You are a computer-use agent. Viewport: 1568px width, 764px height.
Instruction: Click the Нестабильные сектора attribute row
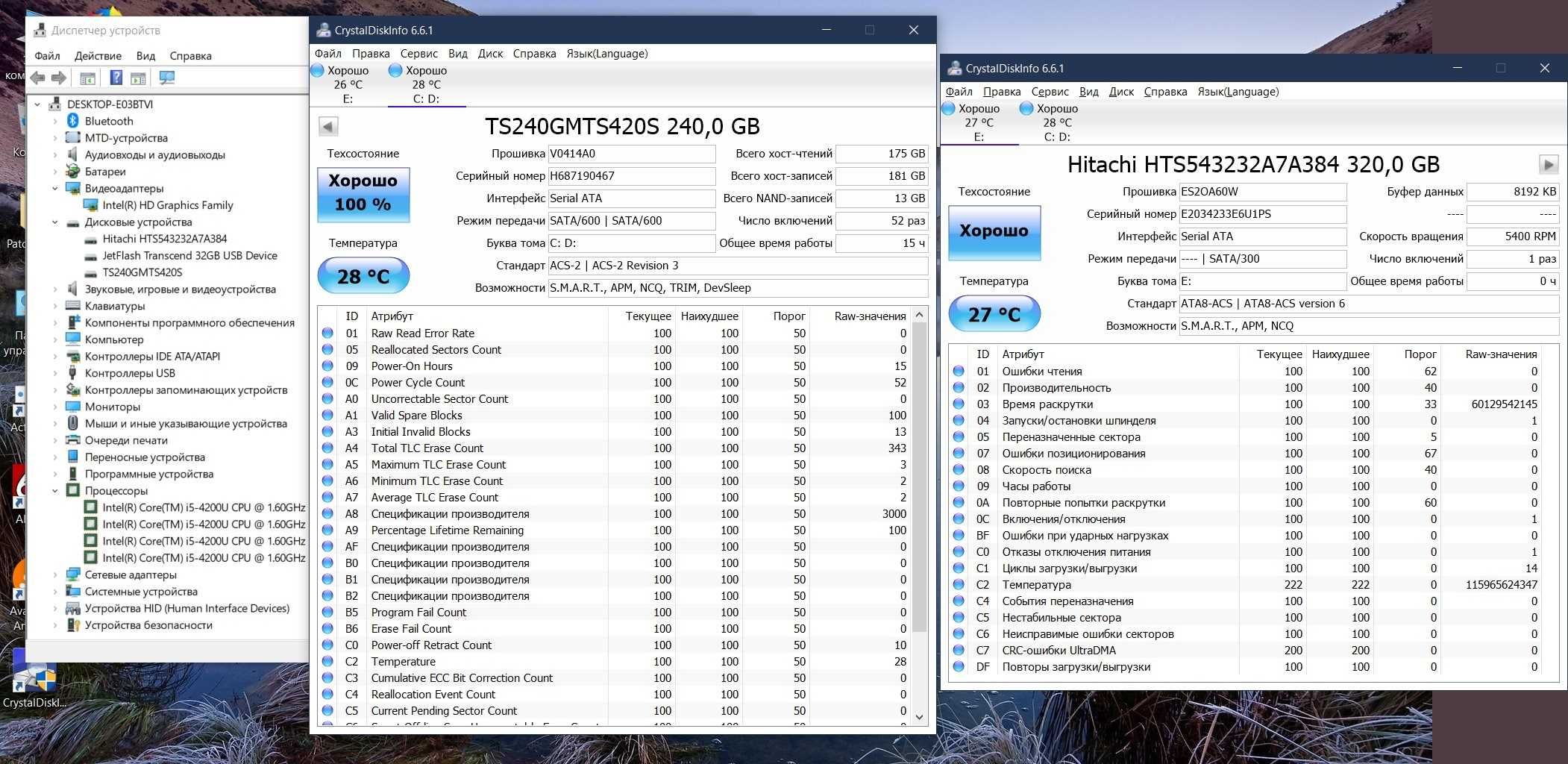[x=1246, y=618]
